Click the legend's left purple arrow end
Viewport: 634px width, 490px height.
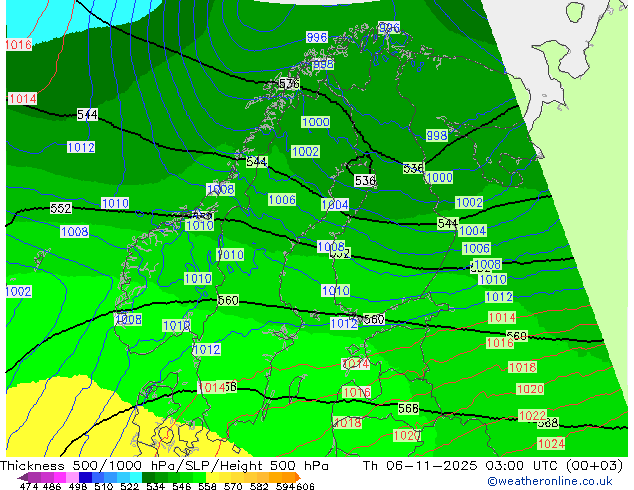(x=22, y=477)
